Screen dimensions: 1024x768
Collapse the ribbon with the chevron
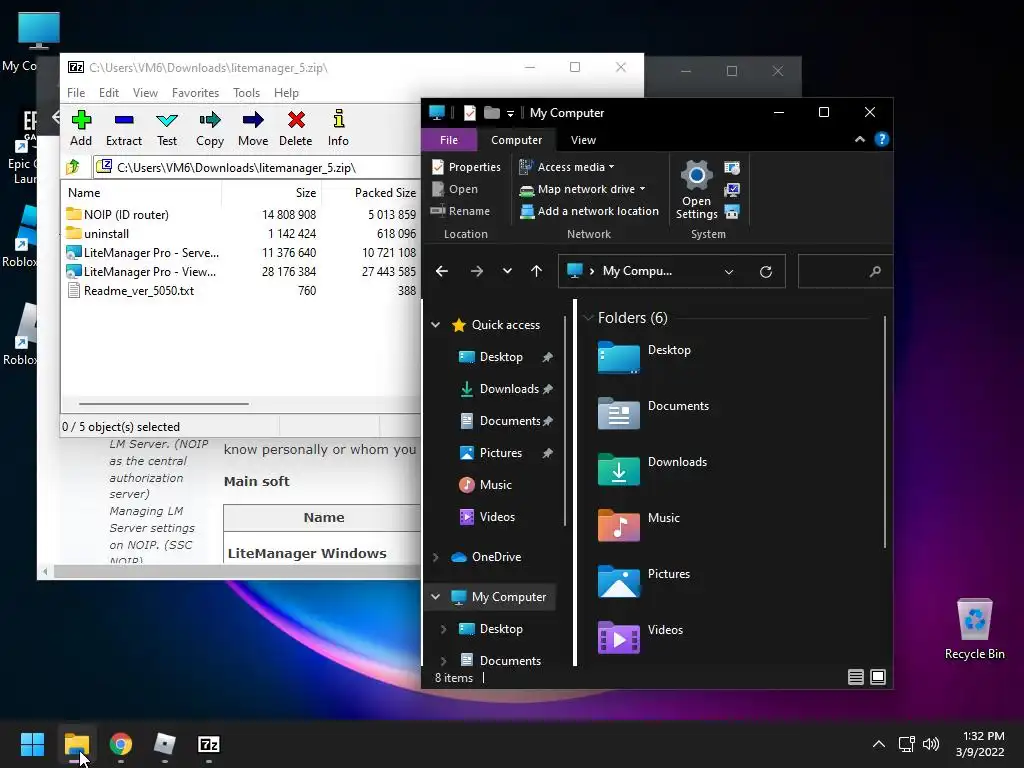859,139
